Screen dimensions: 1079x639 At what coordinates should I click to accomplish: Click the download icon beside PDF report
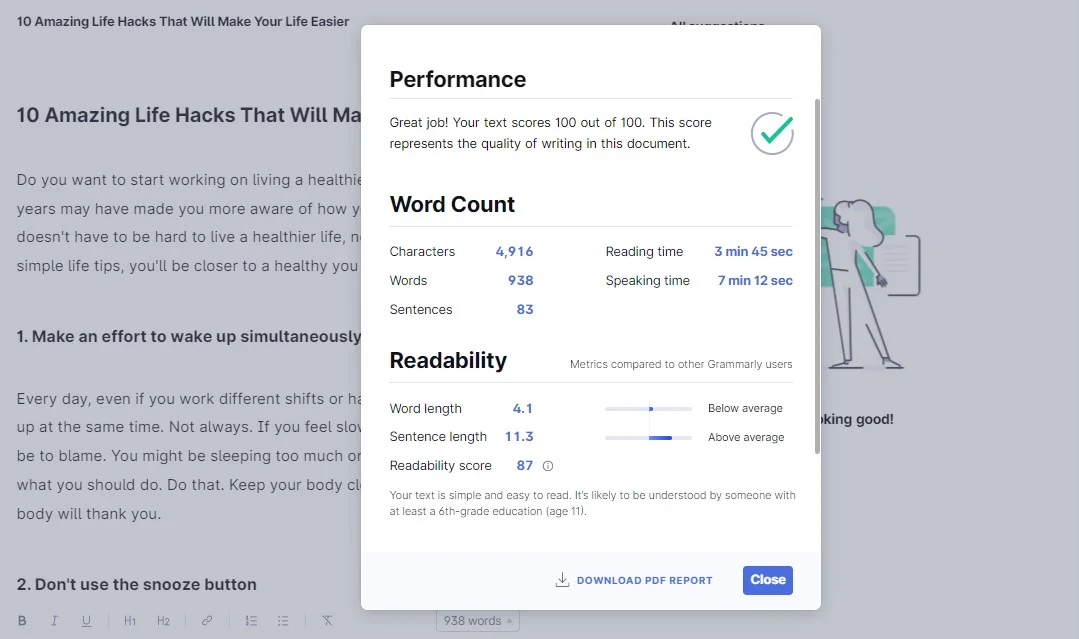(563, 580)
